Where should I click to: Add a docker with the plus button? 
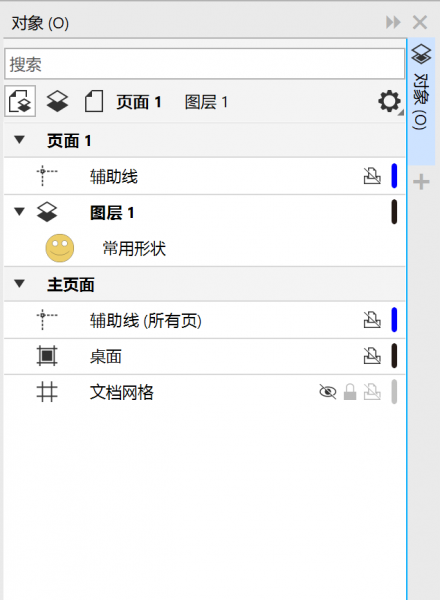tap(421, 182)
